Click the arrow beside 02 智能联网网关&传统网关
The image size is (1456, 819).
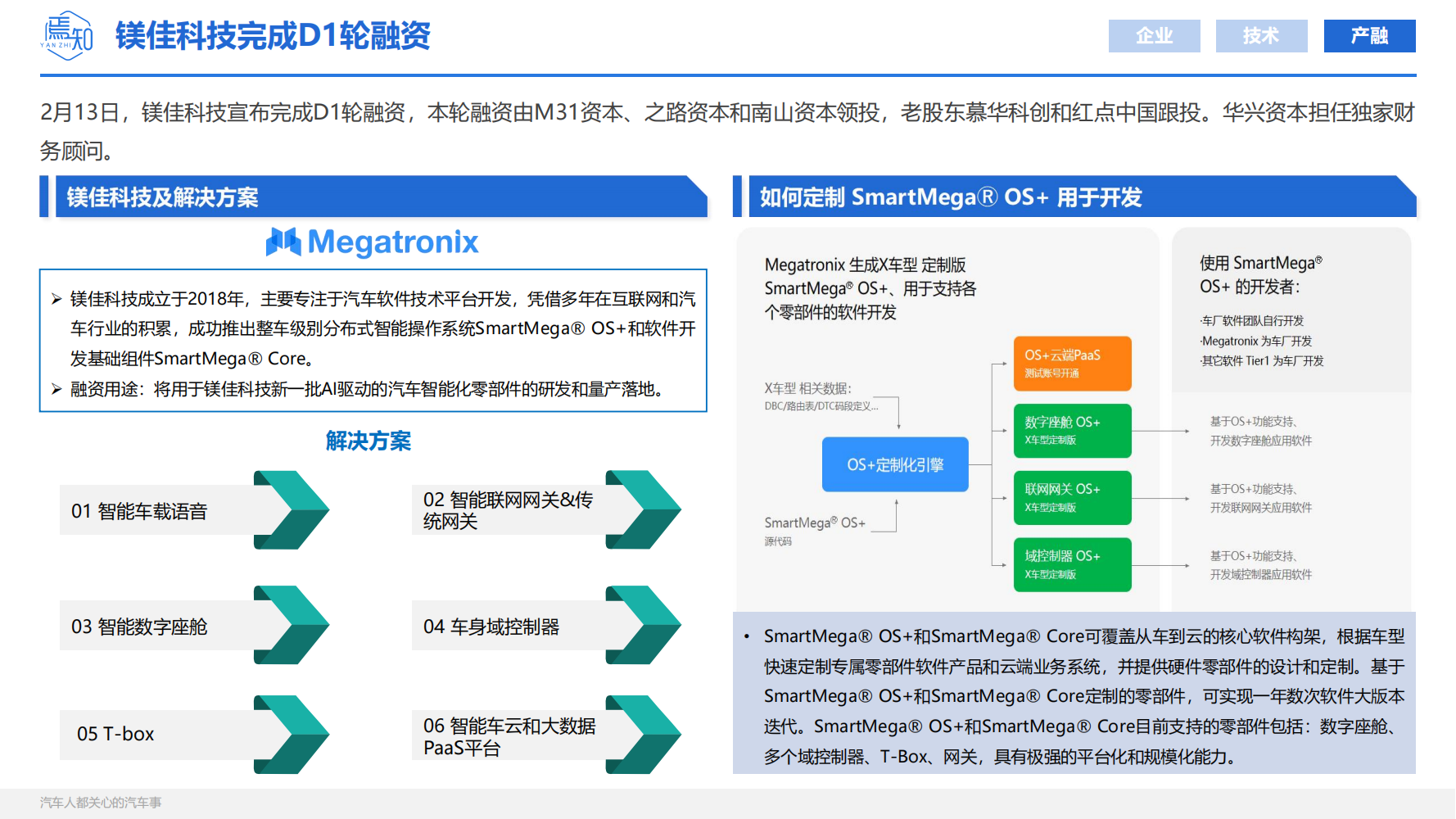click(644, 510)
